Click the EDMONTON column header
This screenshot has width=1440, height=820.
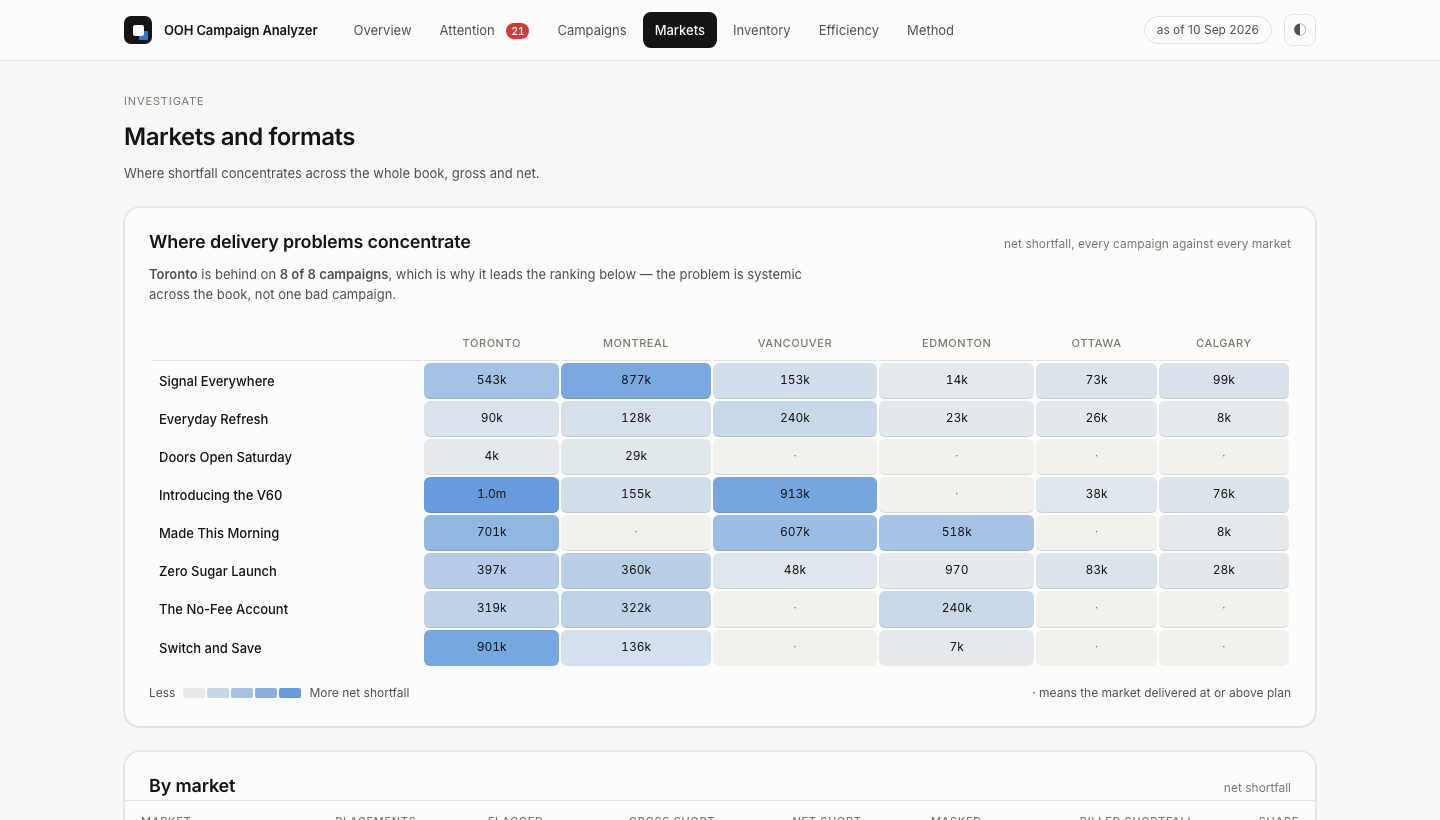[956, 343]
